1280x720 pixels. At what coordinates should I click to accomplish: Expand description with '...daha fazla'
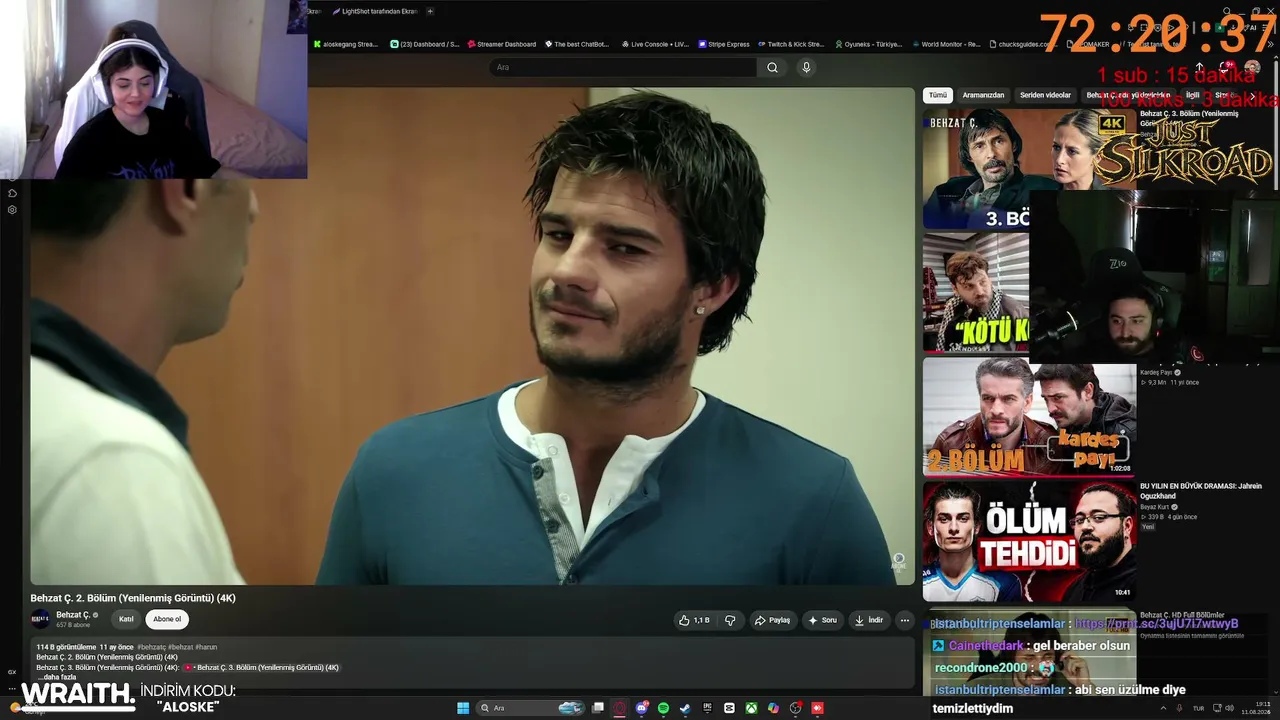click(x=58, y=677)
